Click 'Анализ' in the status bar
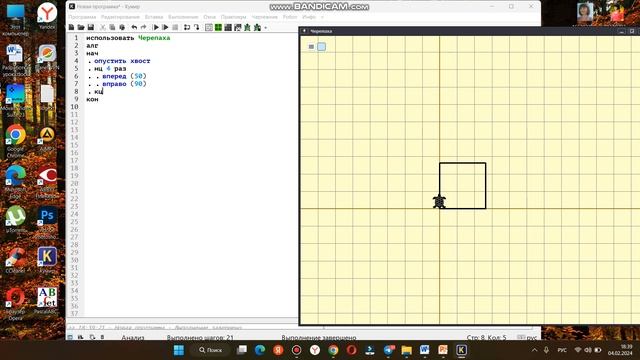Screen dimensions: 640x360 pos(133,338)
